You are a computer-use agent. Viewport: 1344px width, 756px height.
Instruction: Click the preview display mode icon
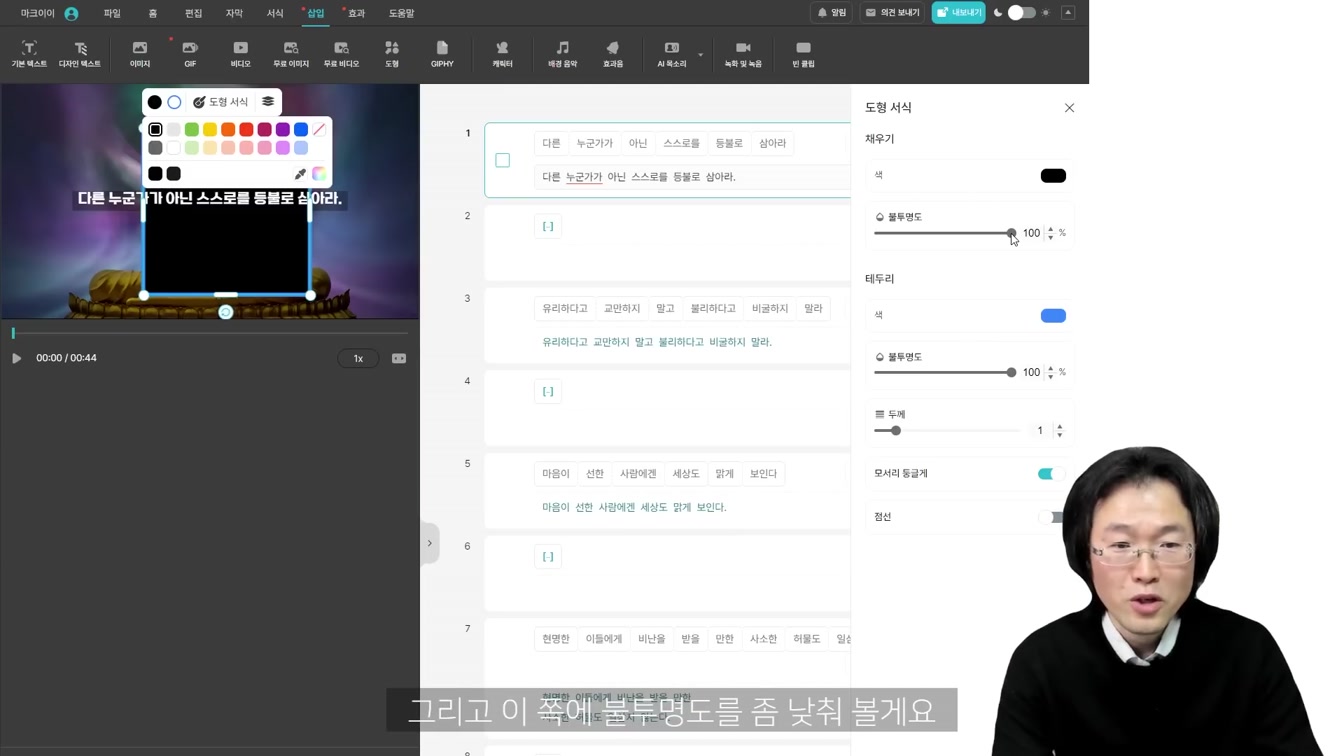tap(399, 358)
